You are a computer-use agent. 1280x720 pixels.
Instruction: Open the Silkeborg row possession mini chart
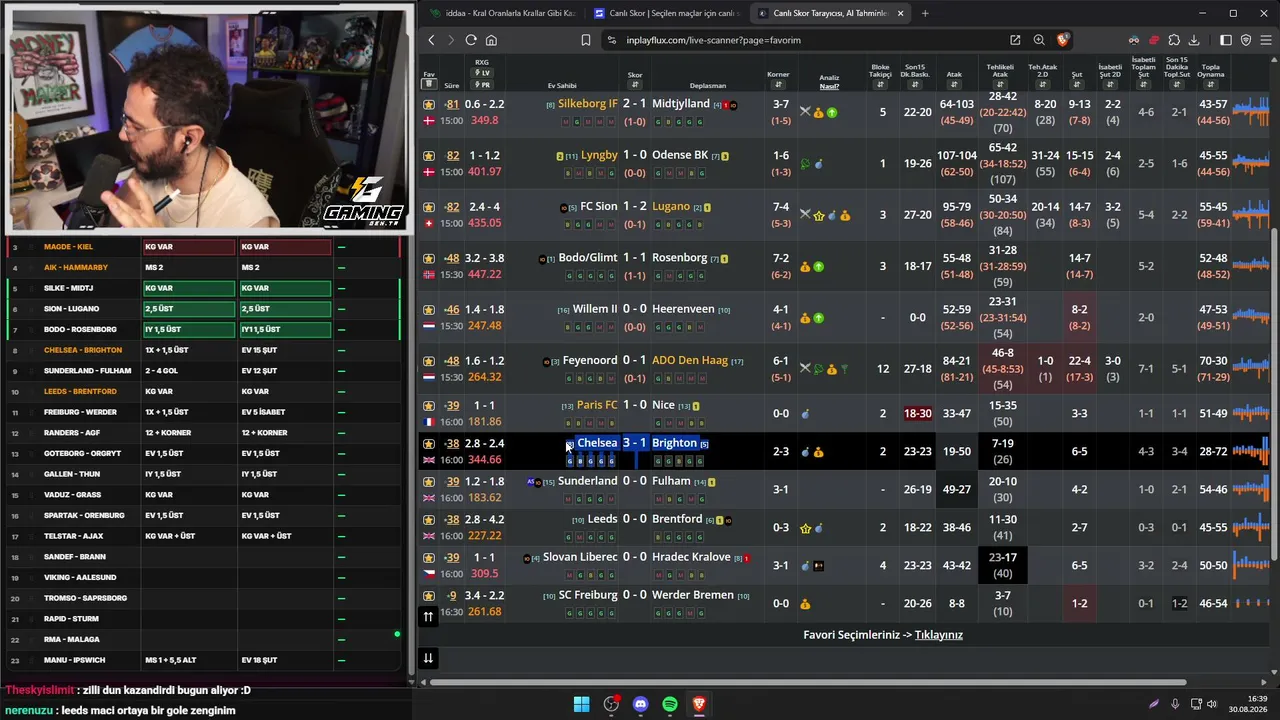1250,112
